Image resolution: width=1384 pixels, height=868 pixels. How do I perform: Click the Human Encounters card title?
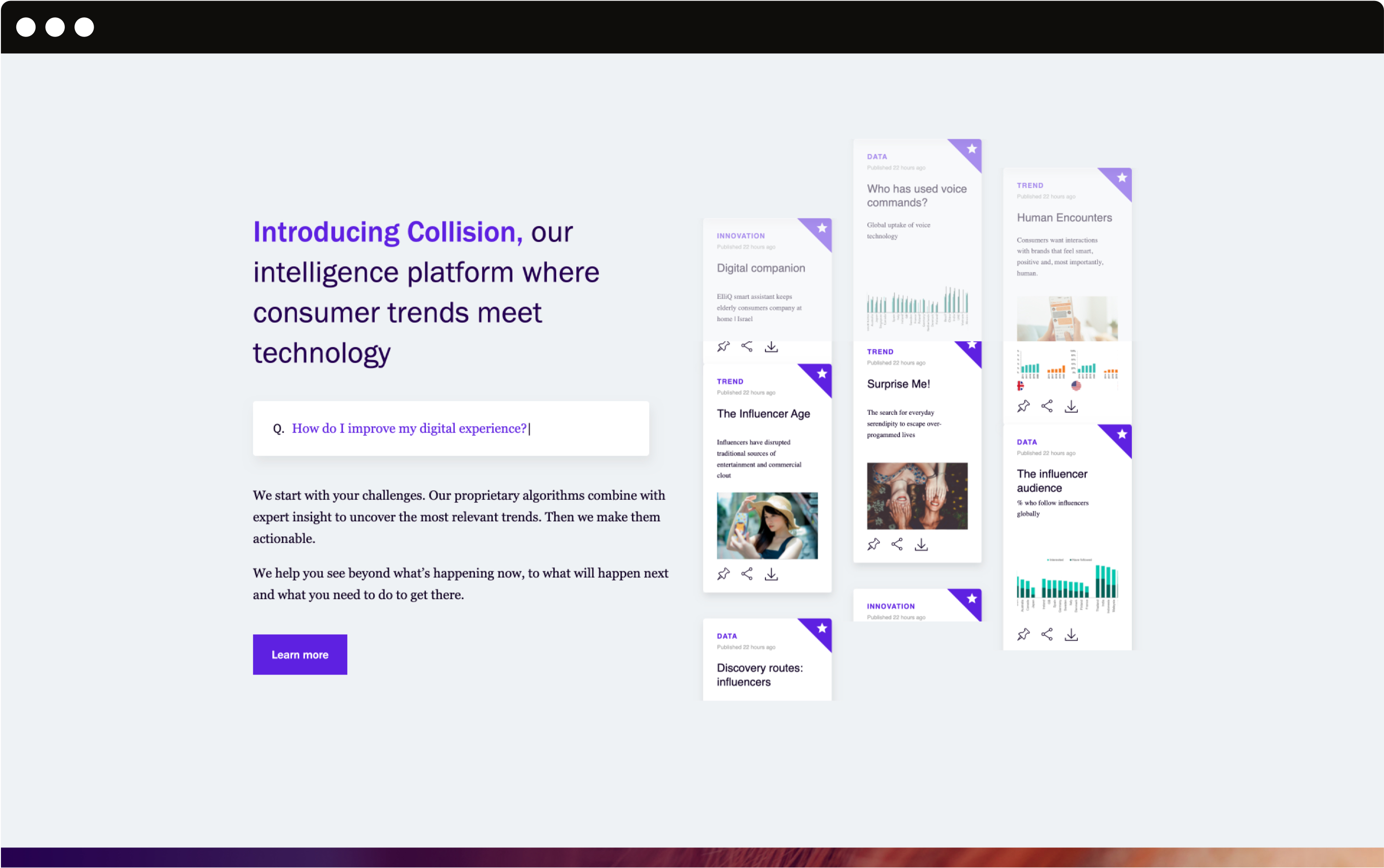pyautogui.click(x=1064, y=217)
